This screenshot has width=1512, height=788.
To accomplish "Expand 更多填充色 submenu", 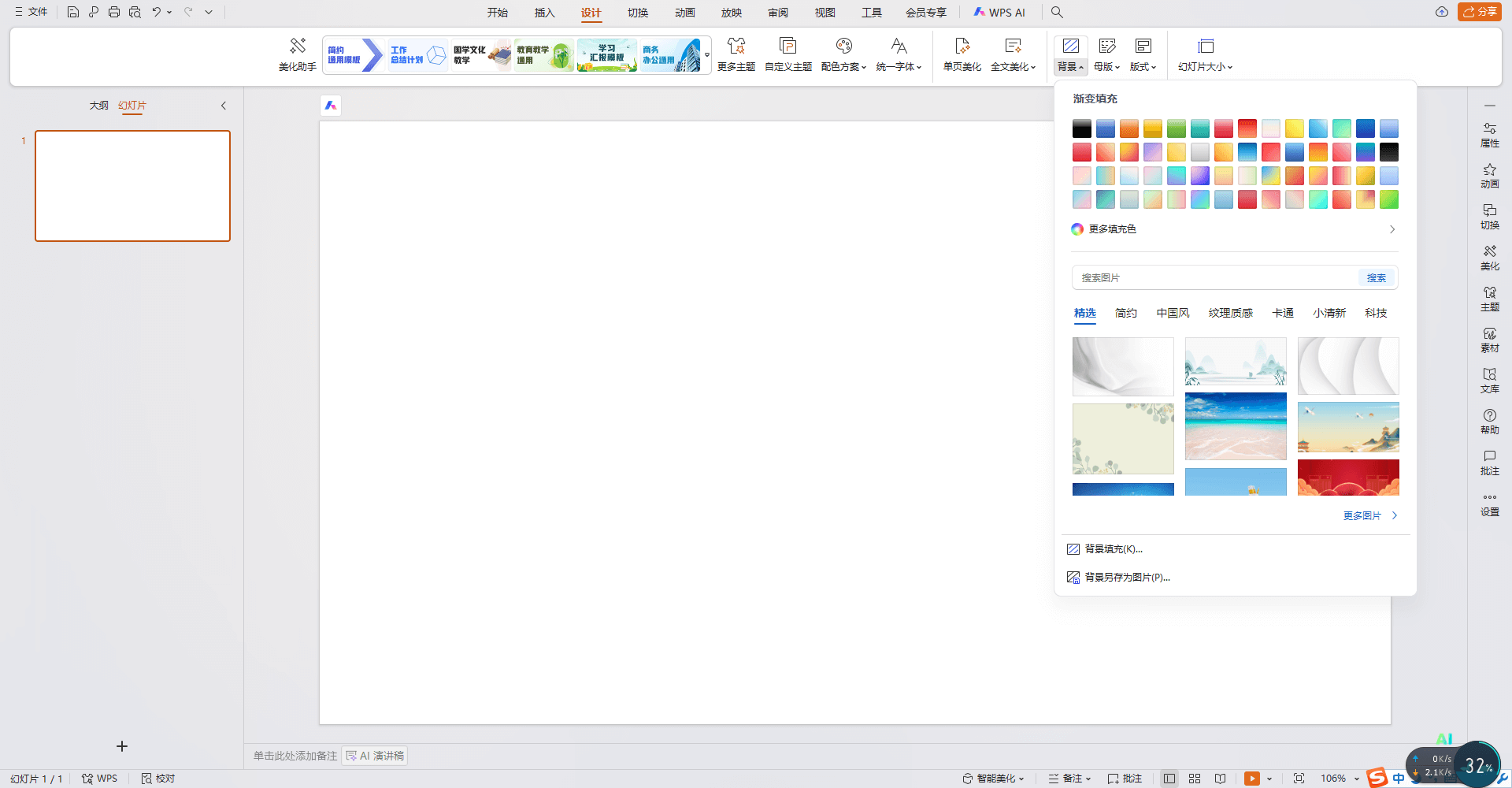I will [x=1234, y=229].
